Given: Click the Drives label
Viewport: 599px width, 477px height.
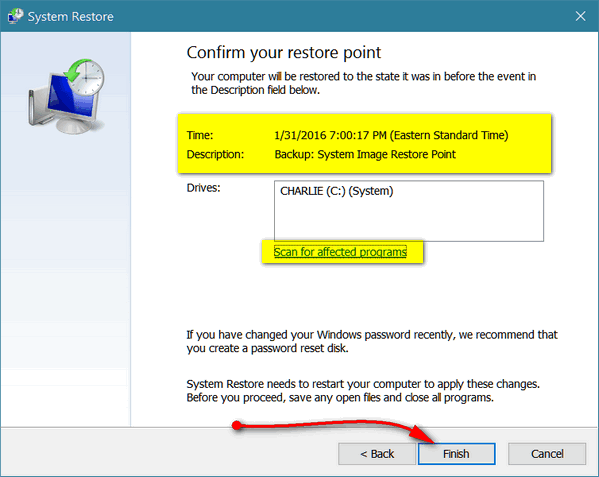Looking at the screenshot, I should [x=203, y=188].
